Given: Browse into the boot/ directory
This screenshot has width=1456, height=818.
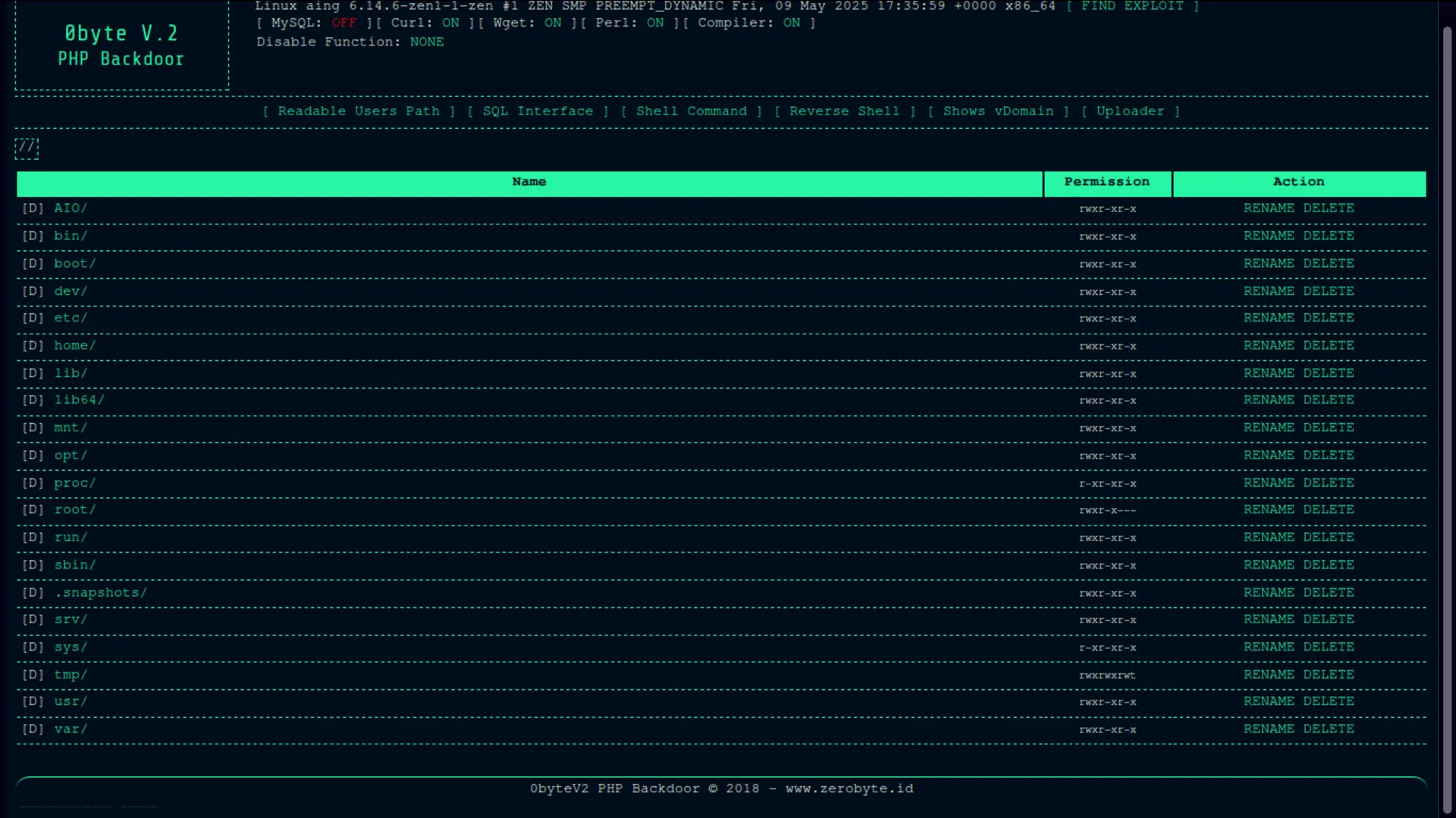Looking at the screenshot, I should click(x=75, y=264).
